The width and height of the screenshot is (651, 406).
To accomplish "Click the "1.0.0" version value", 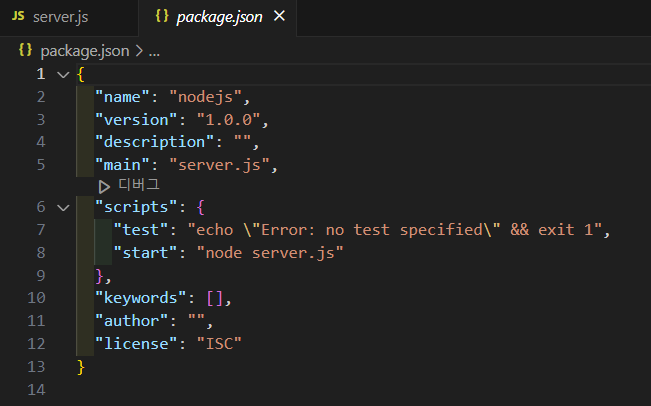I will [229, 120].
